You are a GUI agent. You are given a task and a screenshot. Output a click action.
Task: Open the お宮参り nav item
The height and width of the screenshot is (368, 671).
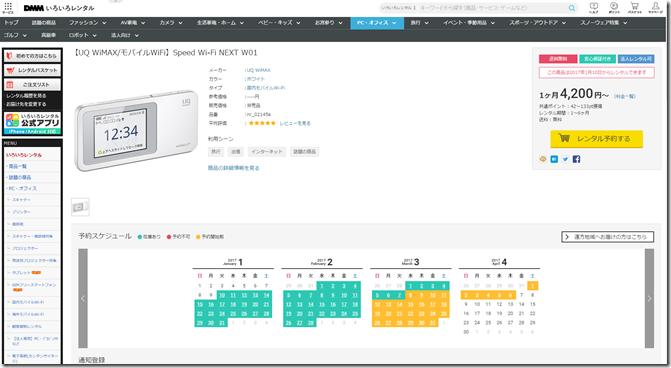coord(328,23)
